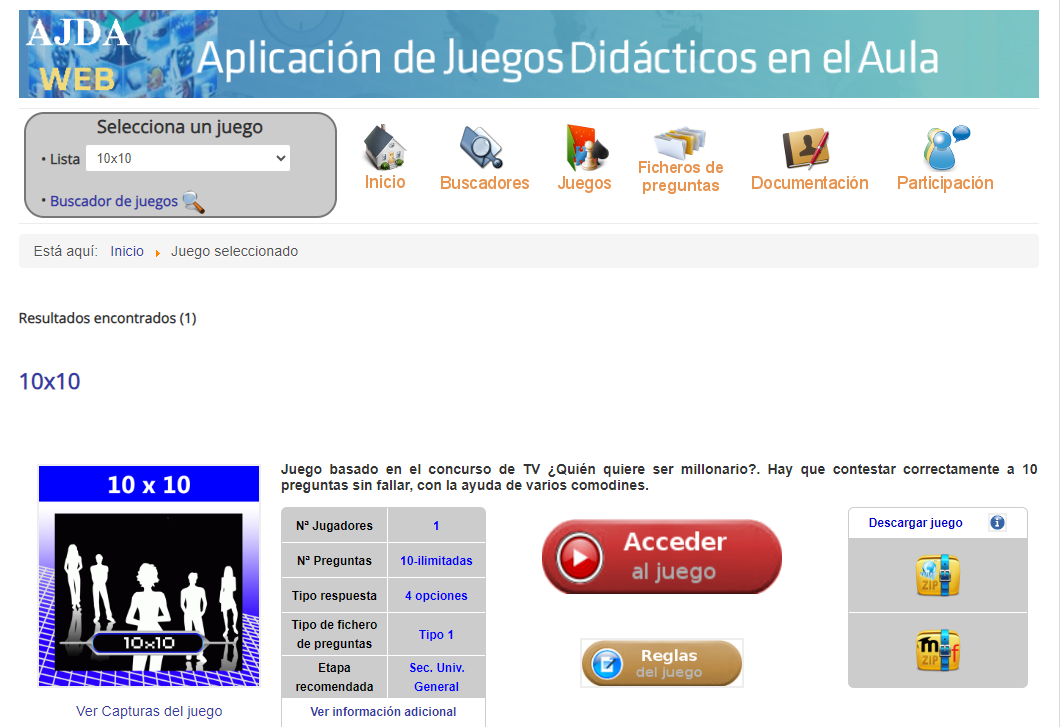
Task: Click the 10 x 10 game thumbnail
Action: [x=149, y=576]
